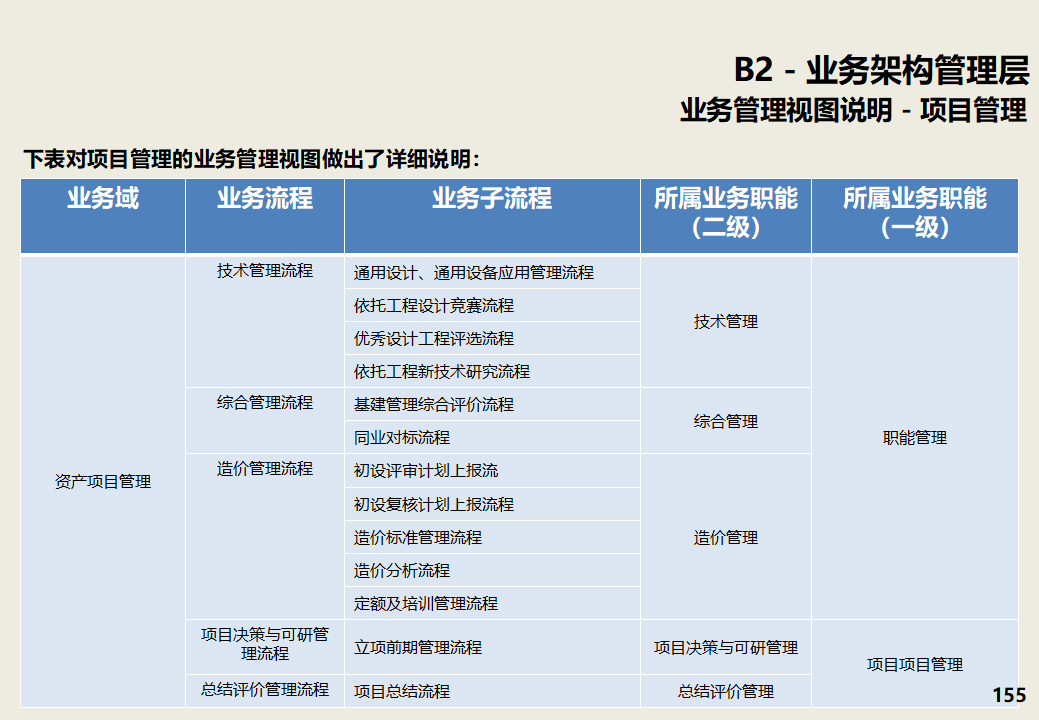Click the '业务流程' column header

265,216
